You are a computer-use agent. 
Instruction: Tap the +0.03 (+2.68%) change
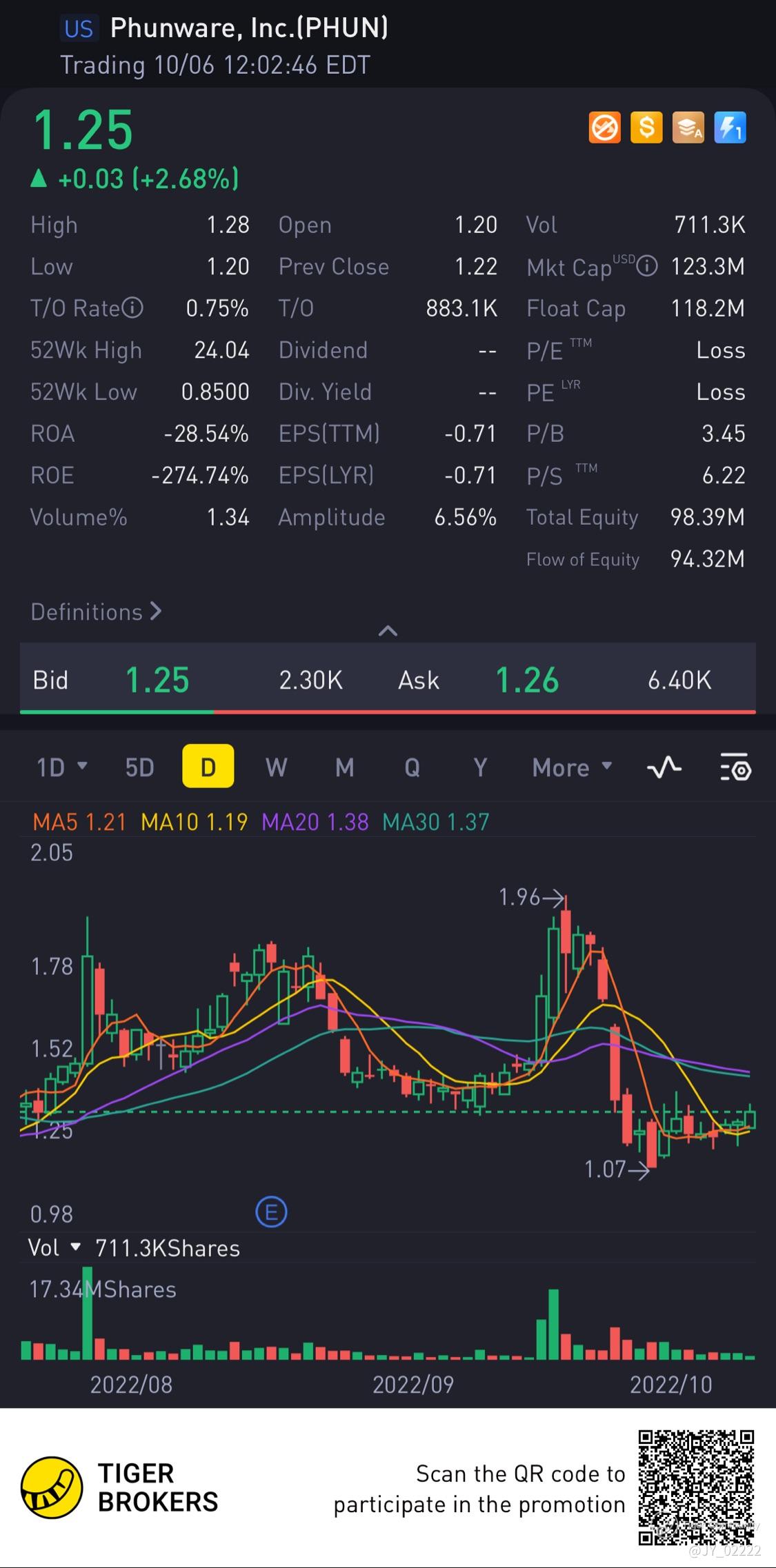(135, 179)
